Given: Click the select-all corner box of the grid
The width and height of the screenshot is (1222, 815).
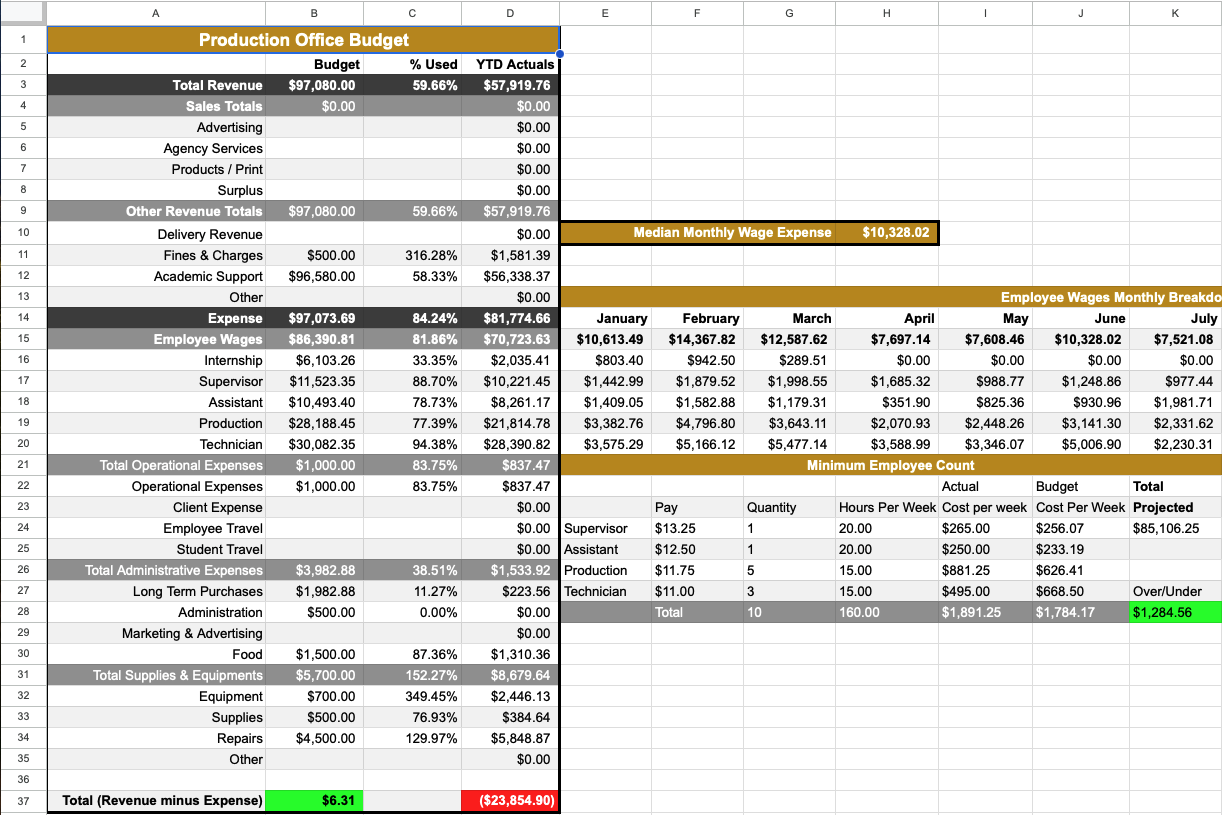Looking at the screenshot, I should click(x=22, y=13).
